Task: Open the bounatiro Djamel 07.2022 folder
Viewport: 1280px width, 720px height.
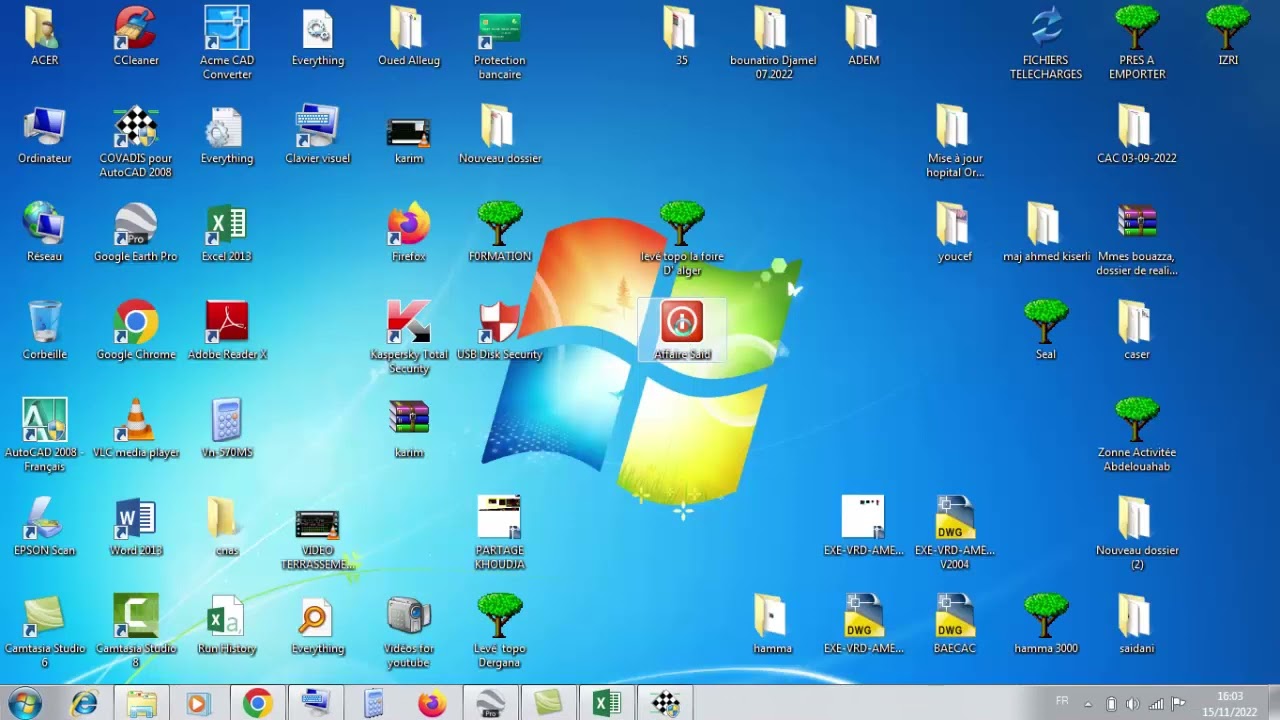Action: [773, 43]
